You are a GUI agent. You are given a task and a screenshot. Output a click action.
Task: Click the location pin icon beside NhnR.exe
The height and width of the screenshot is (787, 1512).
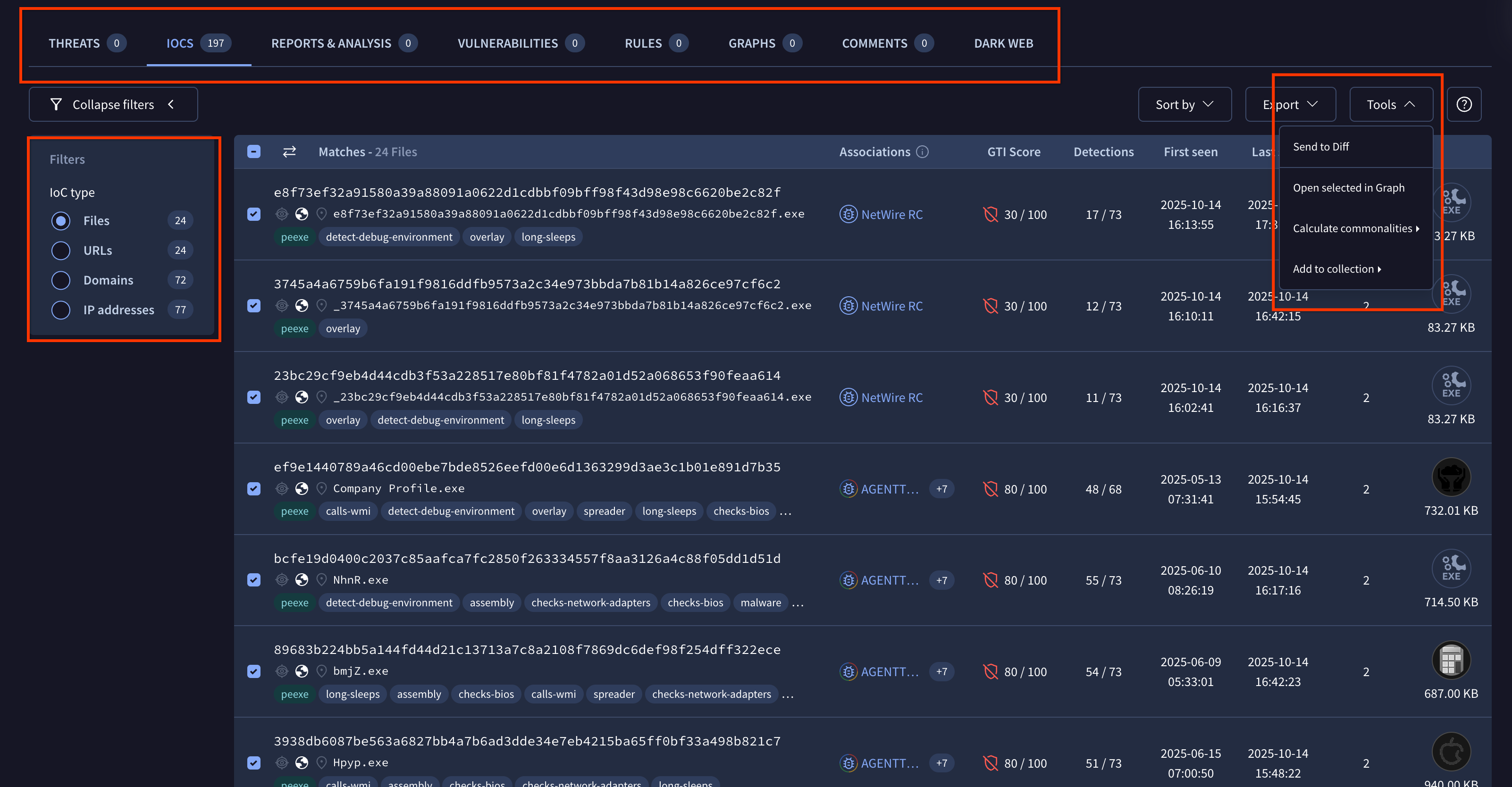pos(321,580)
